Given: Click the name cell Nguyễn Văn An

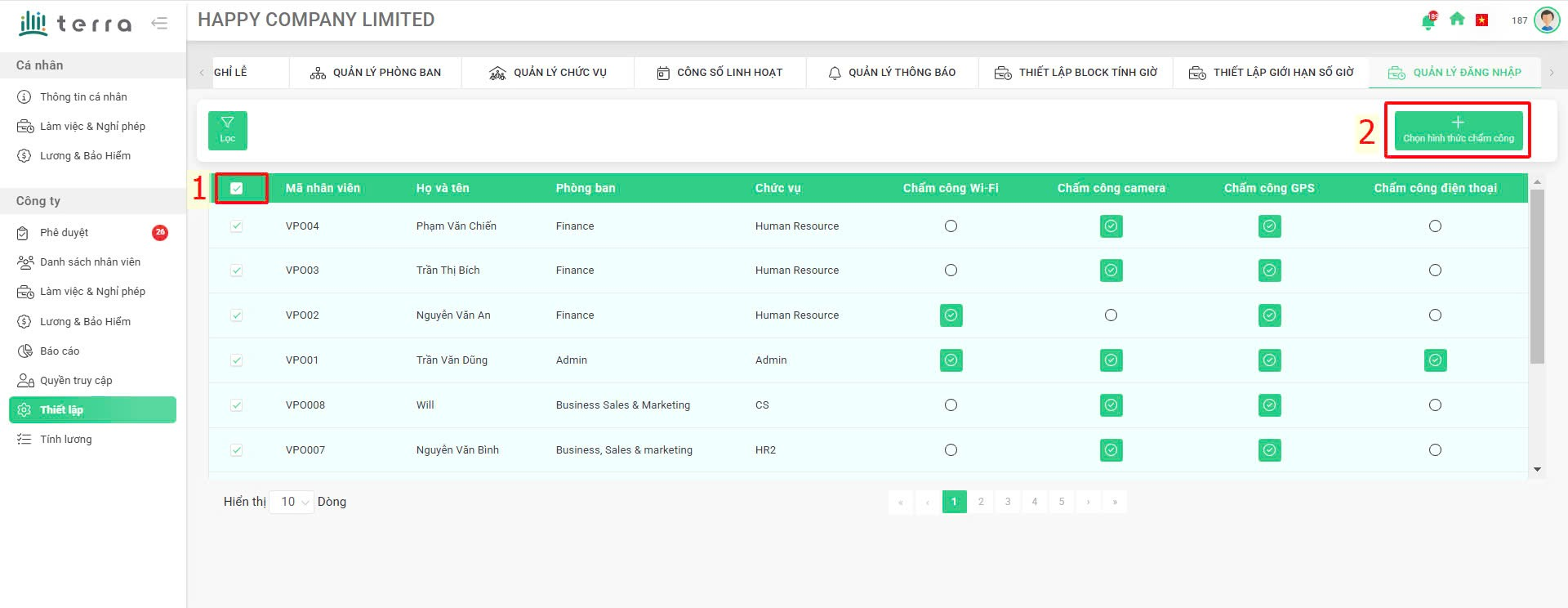Looking at the screenshot, I should [x=453, y=315].
